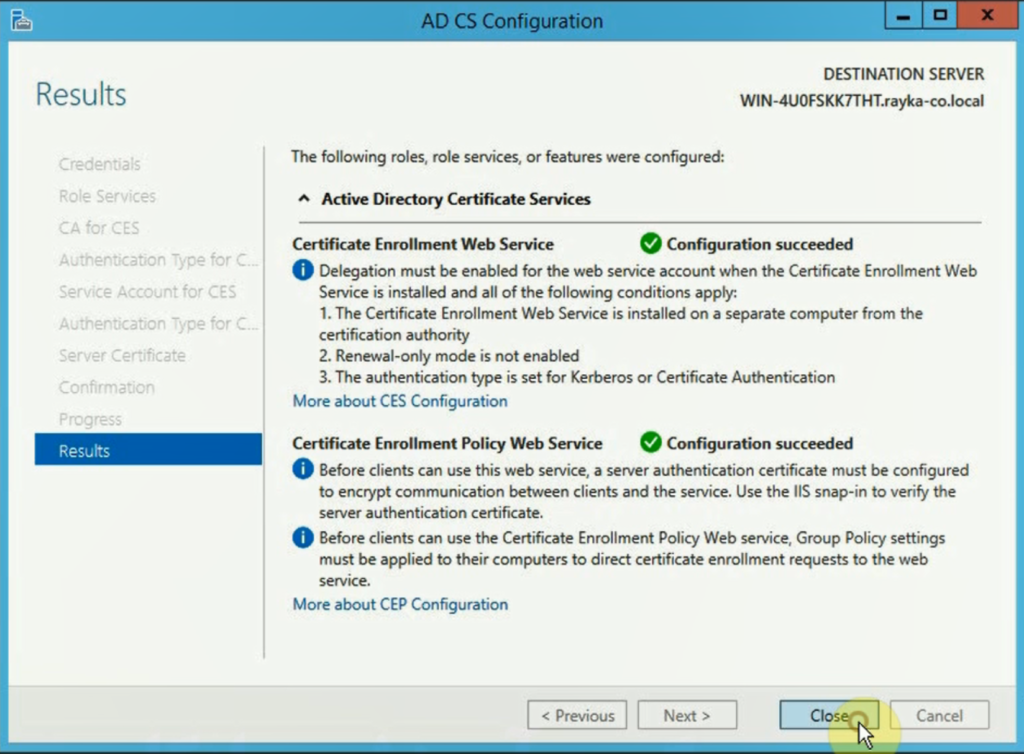Click info icon next to Delegation must be enabled
Screen dimensions: 1024x754
tap(302, 270)
